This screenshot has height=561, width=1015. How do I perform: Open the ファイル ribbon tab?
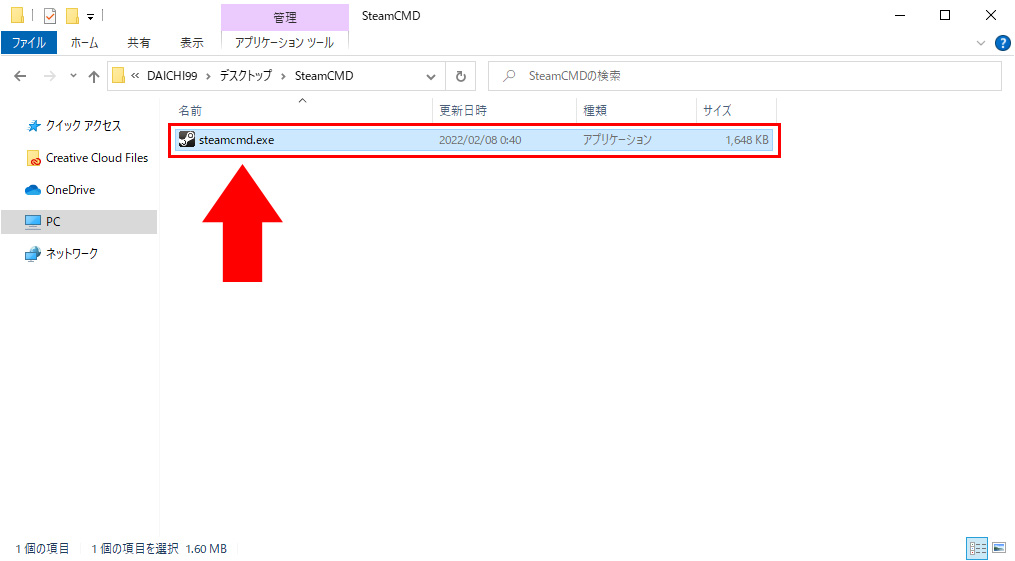28,43
